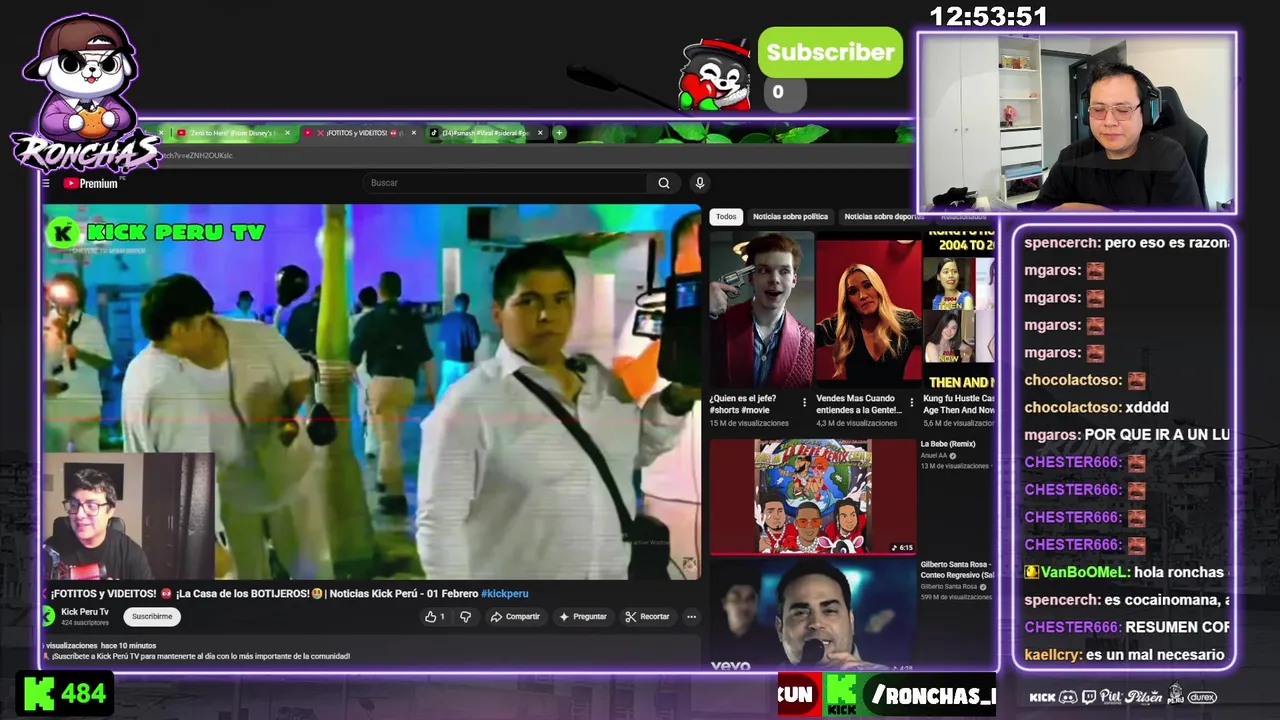Click the 'Compartir' share button

[x=515, y=617]
